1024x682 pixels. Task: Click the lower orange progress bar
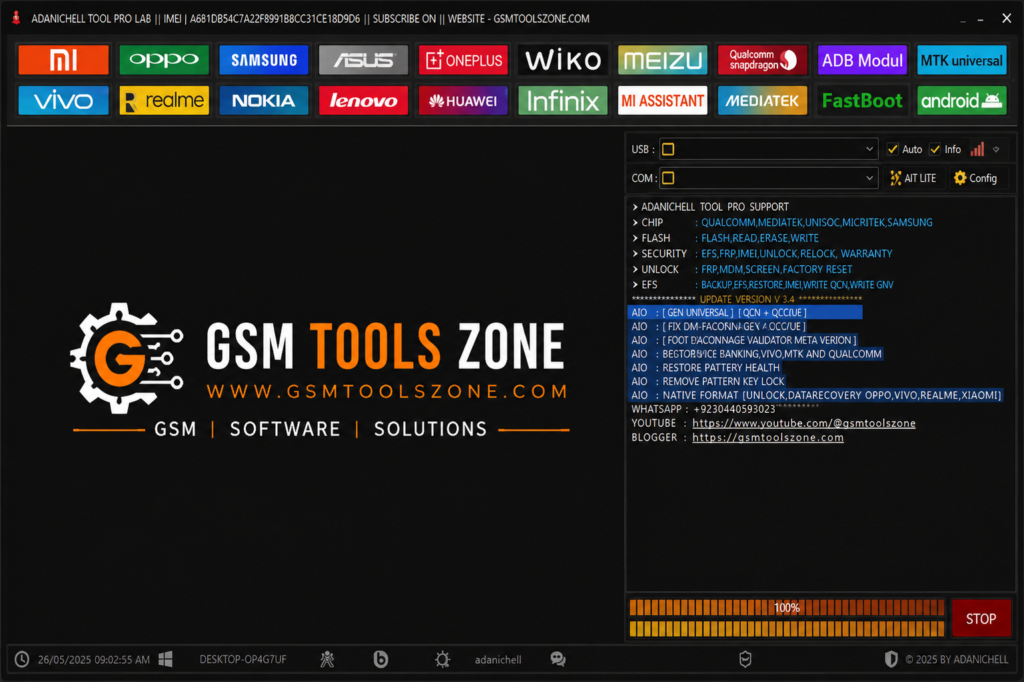(x=787, y=628)
